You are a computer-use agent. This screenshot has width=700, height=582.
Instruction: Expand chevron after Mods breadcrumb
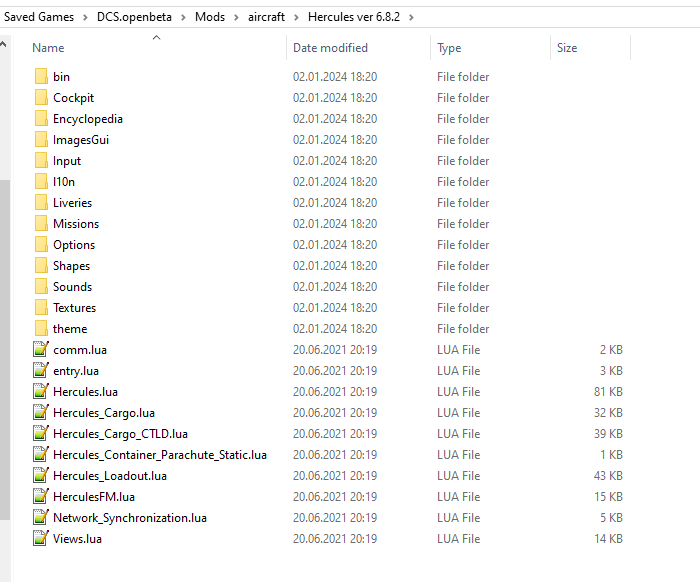coord(236,17)
